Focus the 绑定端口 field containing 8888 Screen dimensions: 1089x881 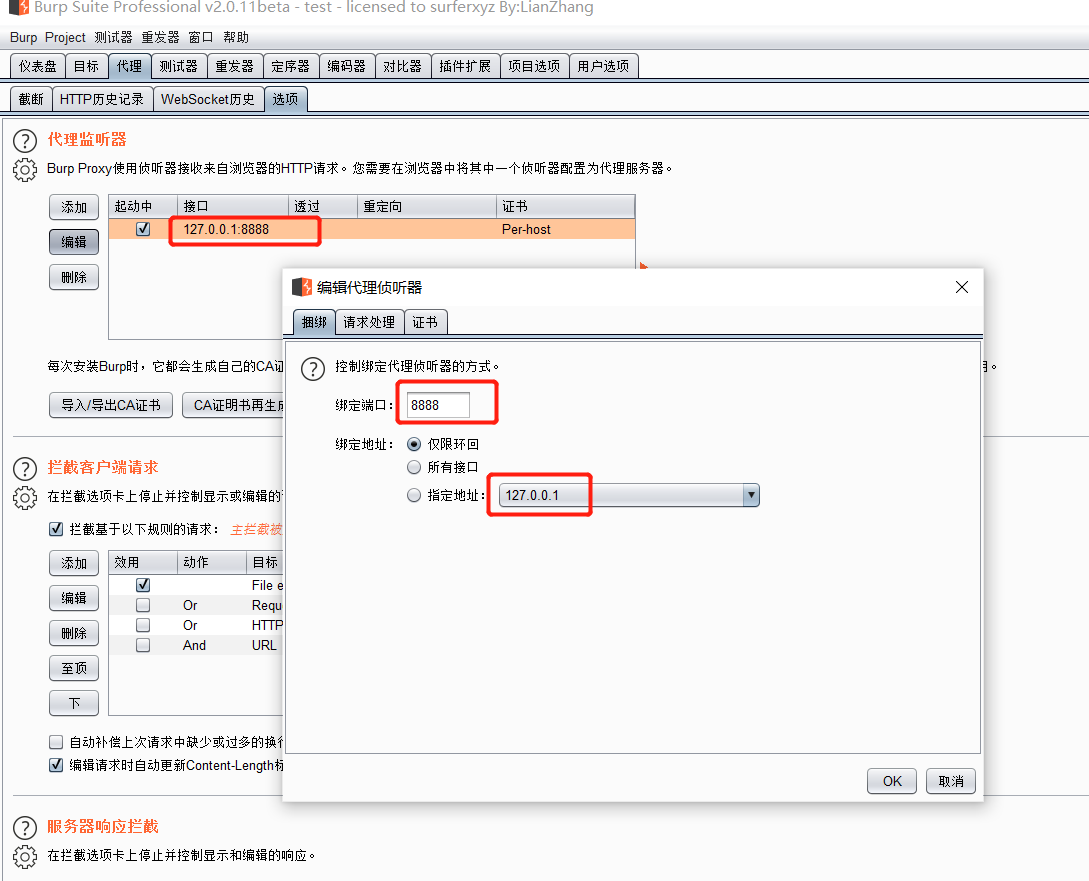pos(438,405)
